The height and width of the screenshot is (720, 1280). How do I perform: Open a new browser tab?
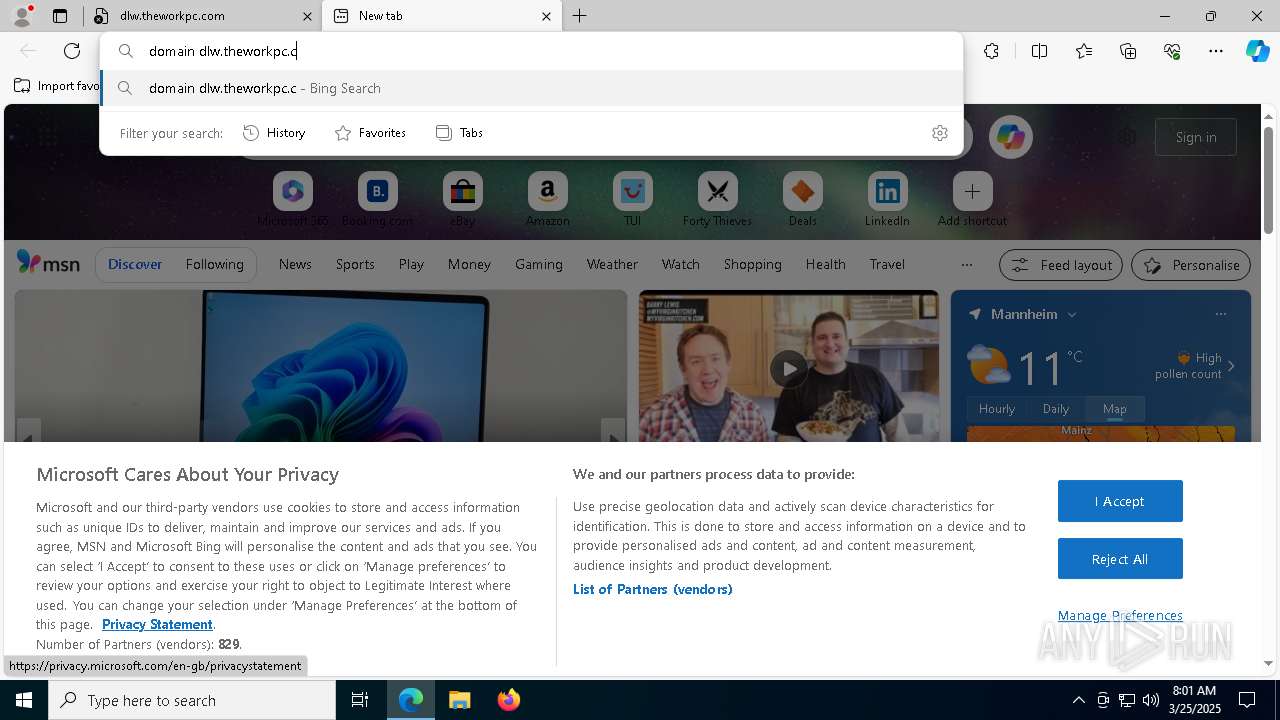[580, 16]
